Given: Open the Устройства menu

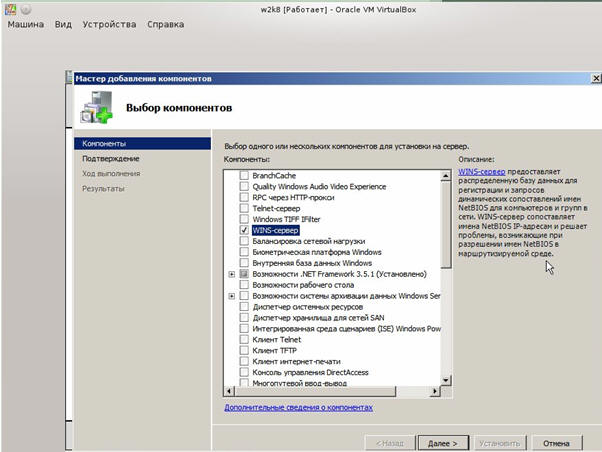Looking at the screenshot, I should coord(109,25).
